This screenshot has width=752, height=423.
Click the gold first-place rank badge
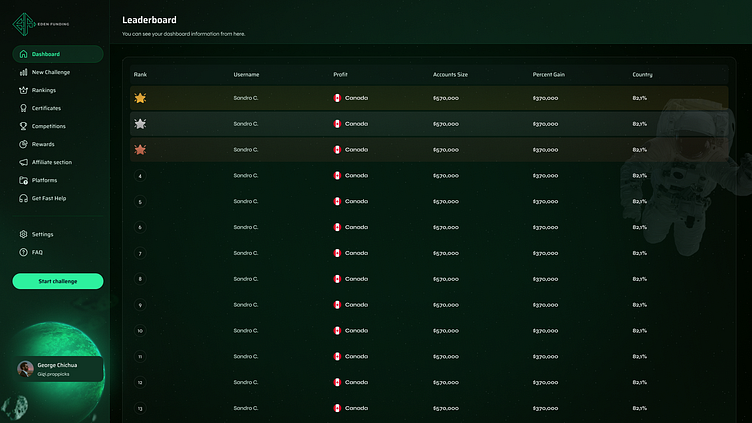tap(140, 98)
